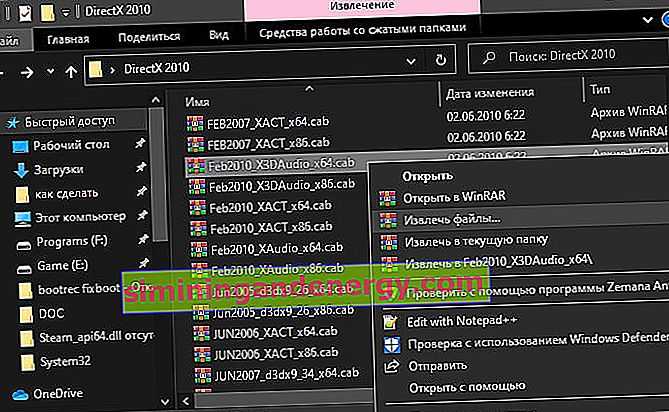Click the search magnifier icon
The width and height of the screenshot is (669, 412).
[x=489, y=56]
